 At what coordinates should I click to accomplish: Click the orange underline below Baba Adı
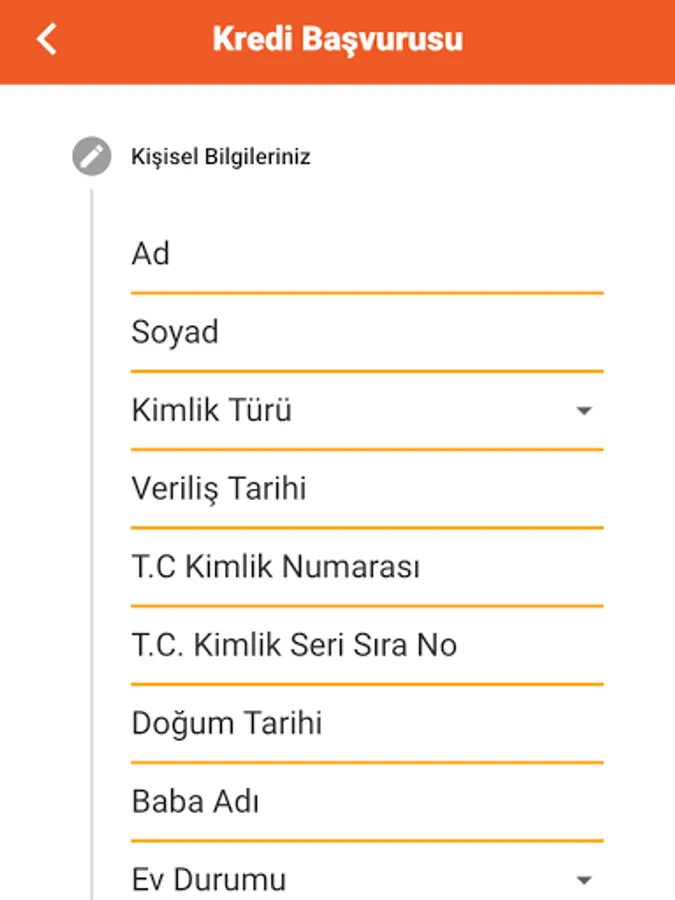(366, 840)
